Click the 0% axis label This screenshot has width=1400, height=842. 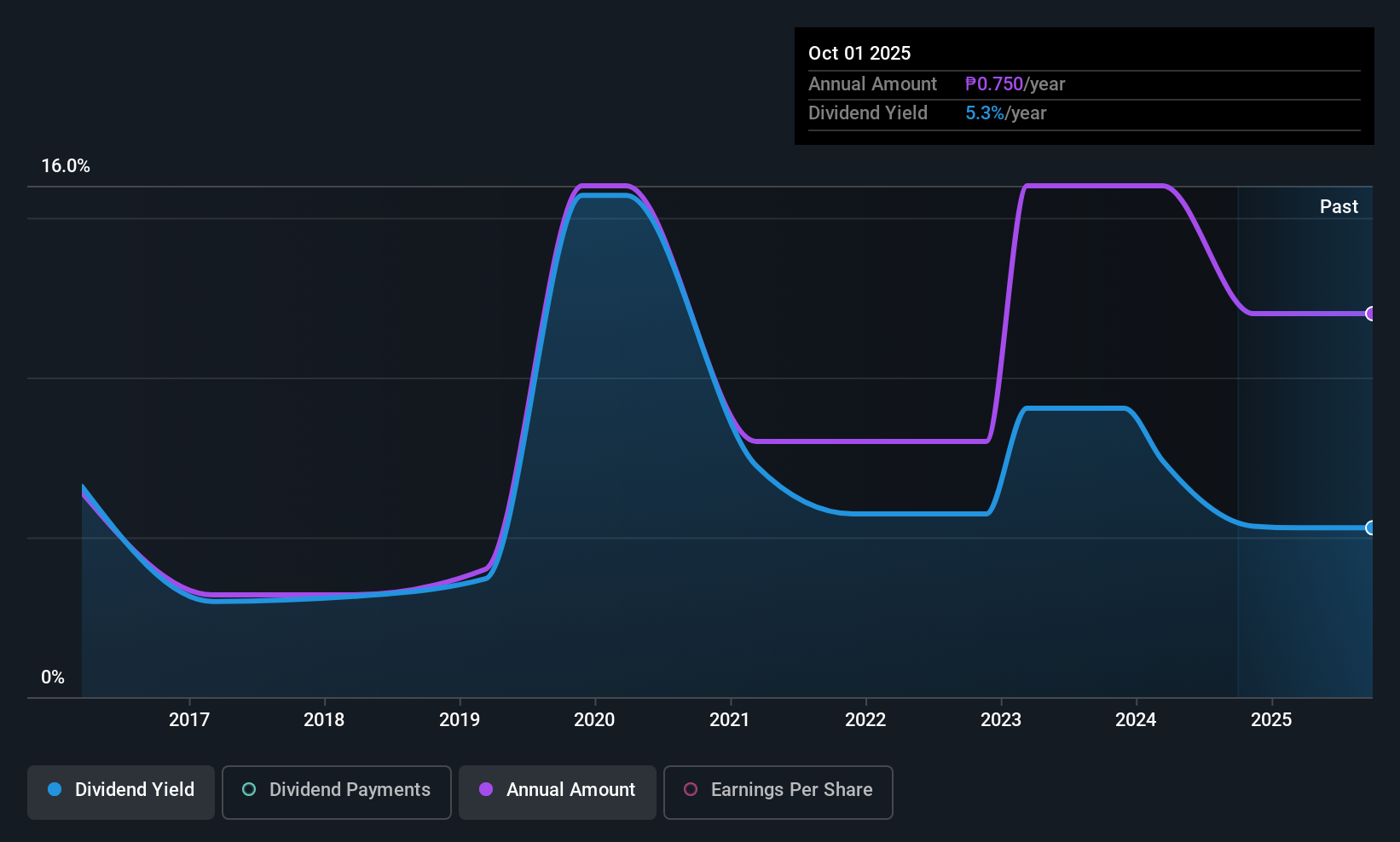(52, 677)
